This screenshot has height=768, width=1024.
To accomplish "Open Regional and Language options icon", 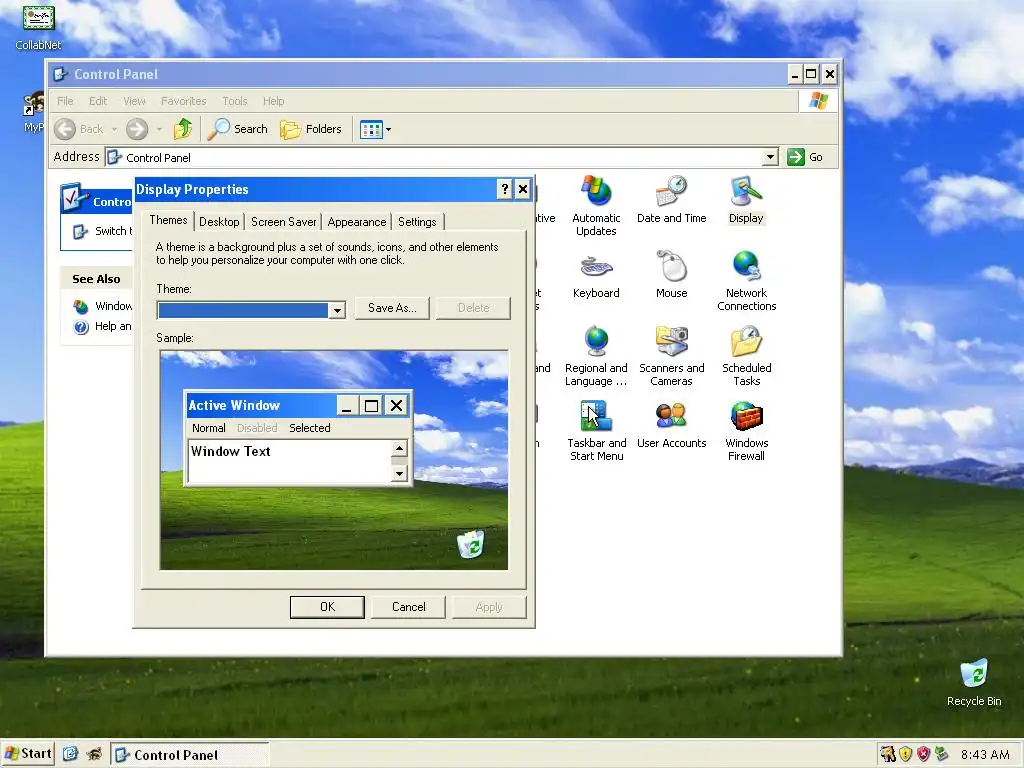I will [596, 356].
